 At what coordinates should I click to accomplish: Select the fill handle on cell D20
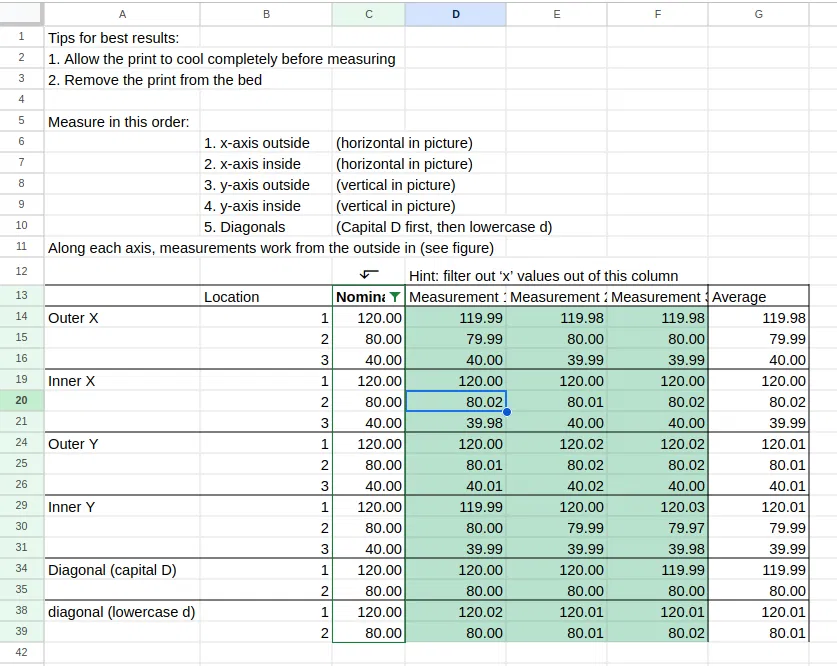[x=507, y=412]
